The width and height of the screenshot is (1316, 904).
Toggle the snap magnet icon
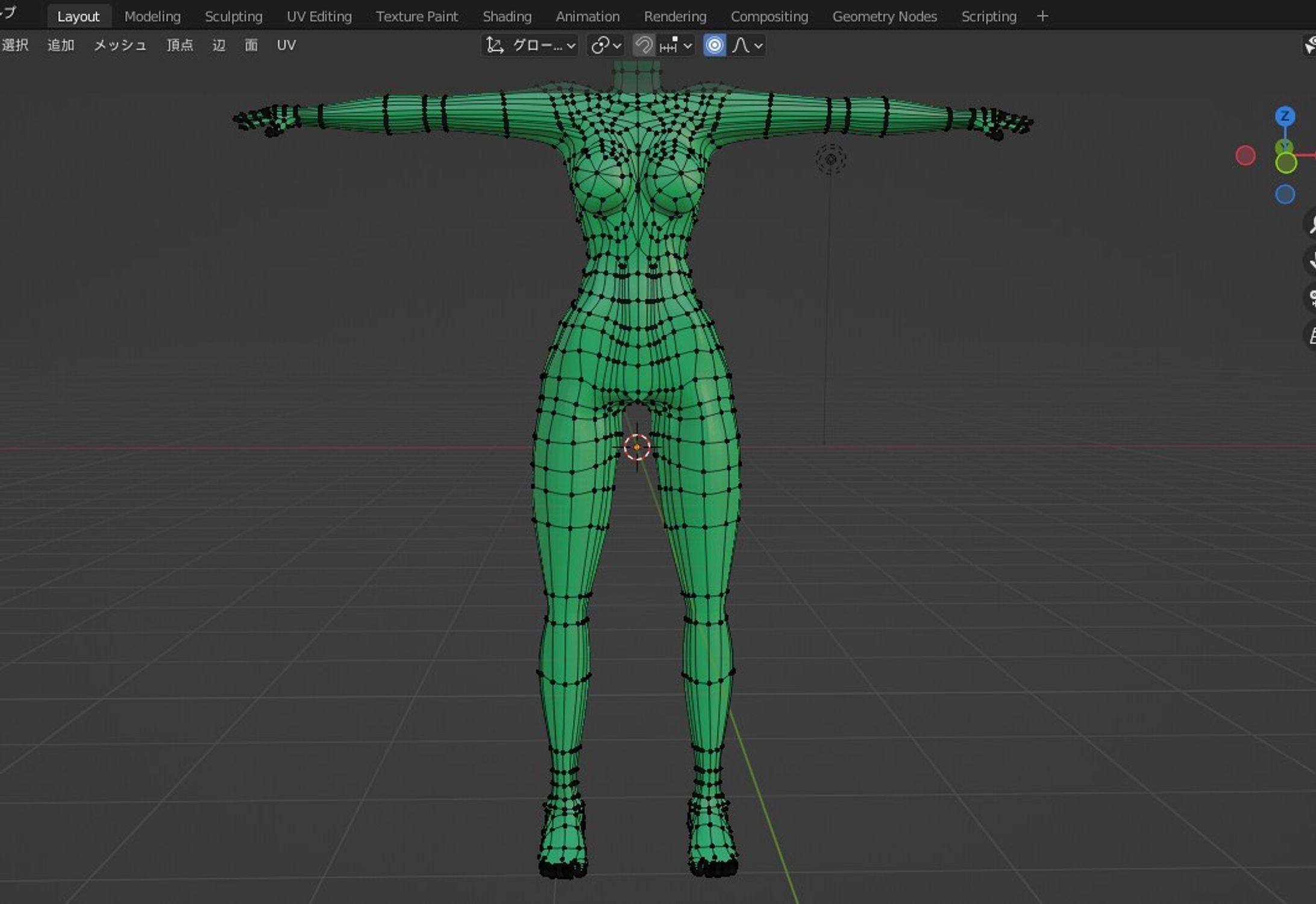[644, 46]
